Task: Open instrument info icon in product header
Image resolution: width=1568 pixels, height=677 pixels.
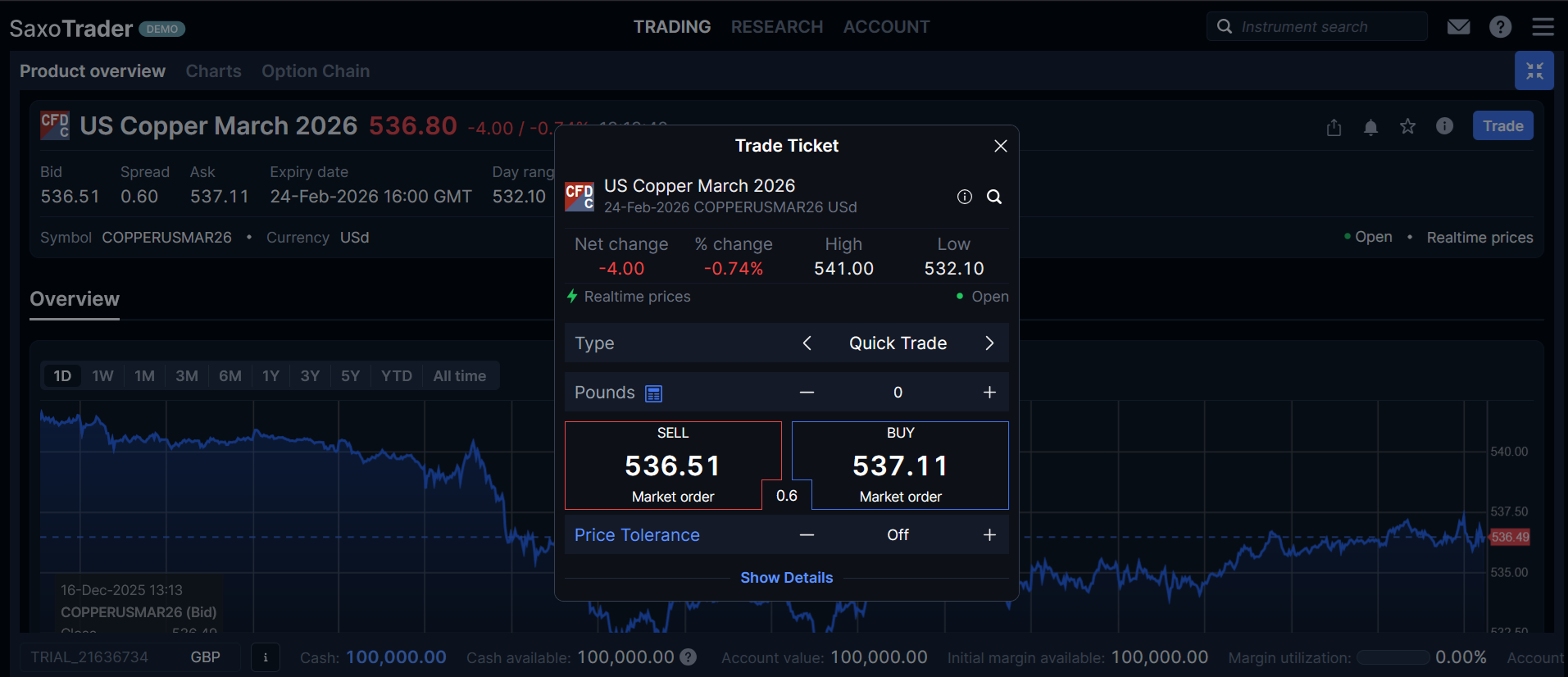Action: point(1444,126)
